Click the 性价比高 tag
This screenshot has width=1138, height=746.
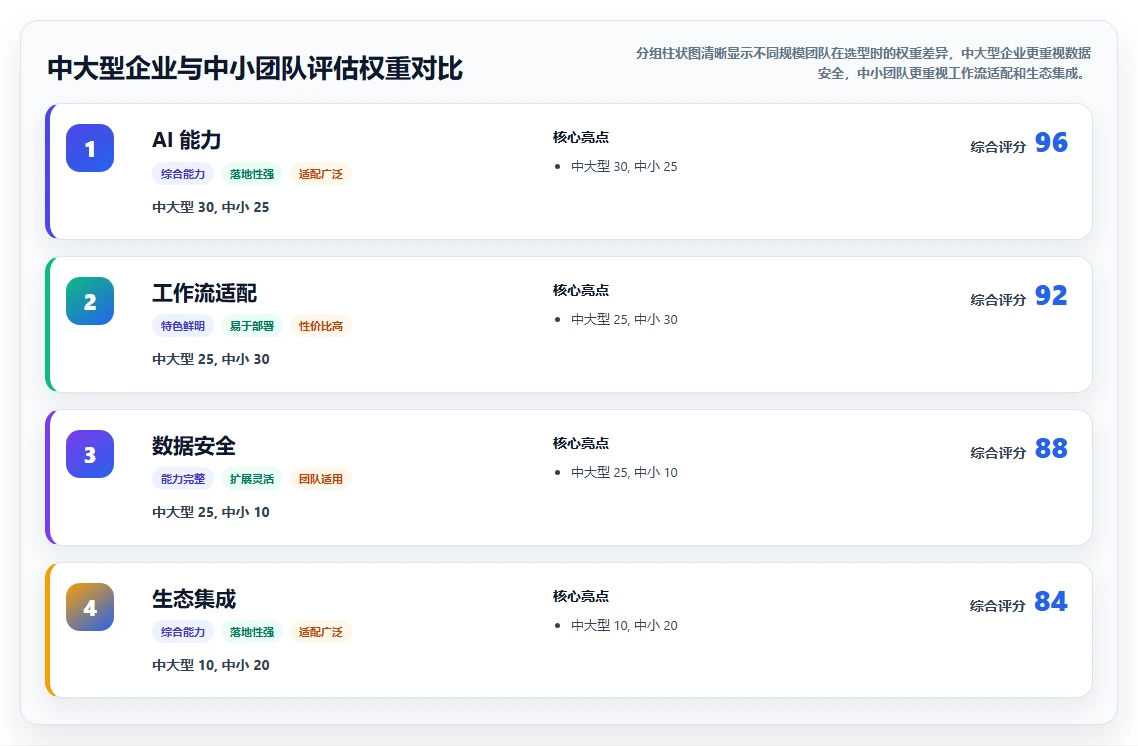point(321,327)
